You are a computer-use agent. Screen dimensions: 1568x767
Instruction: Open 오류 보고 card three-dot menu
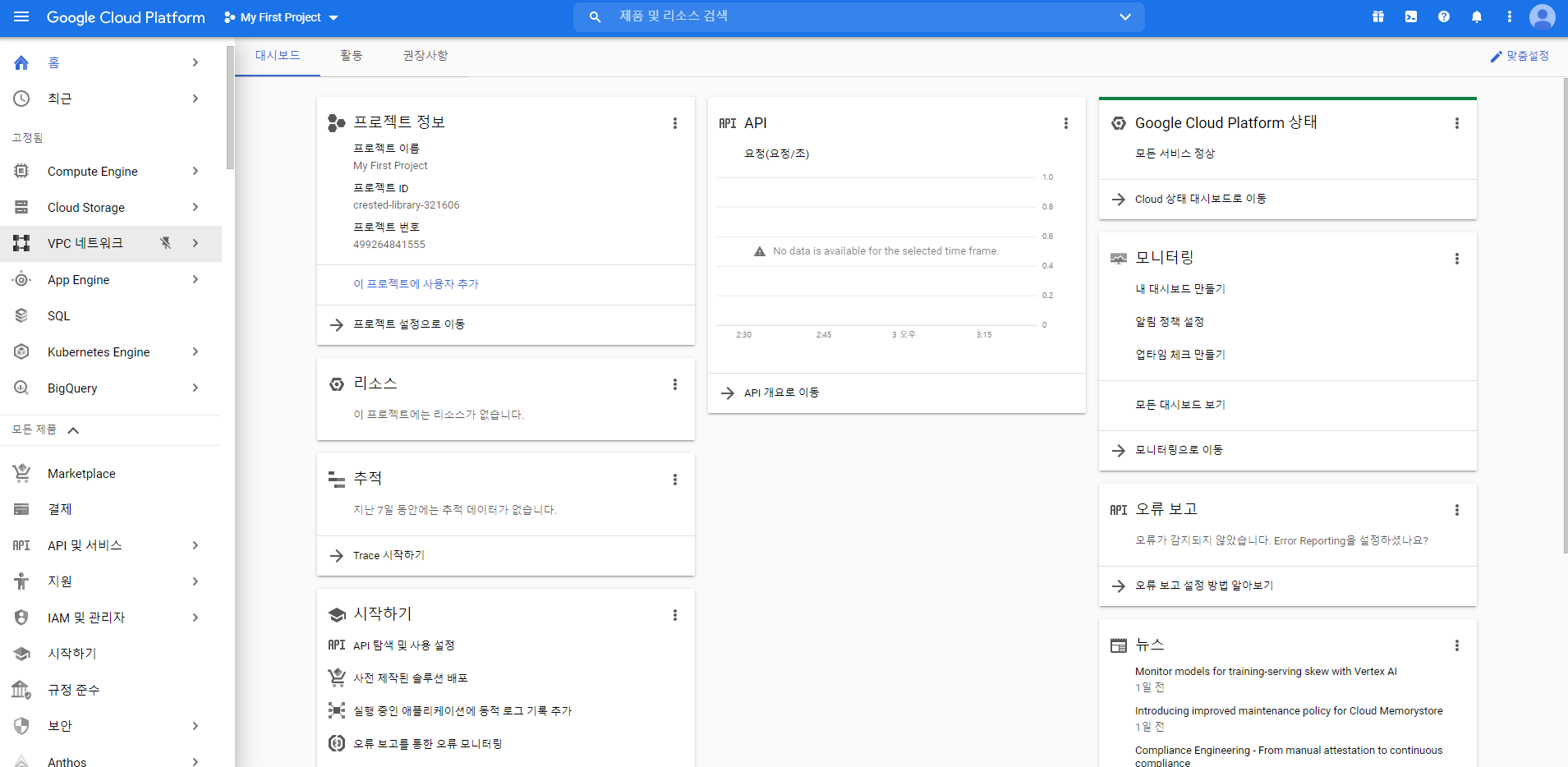[x=1457, y=510]
